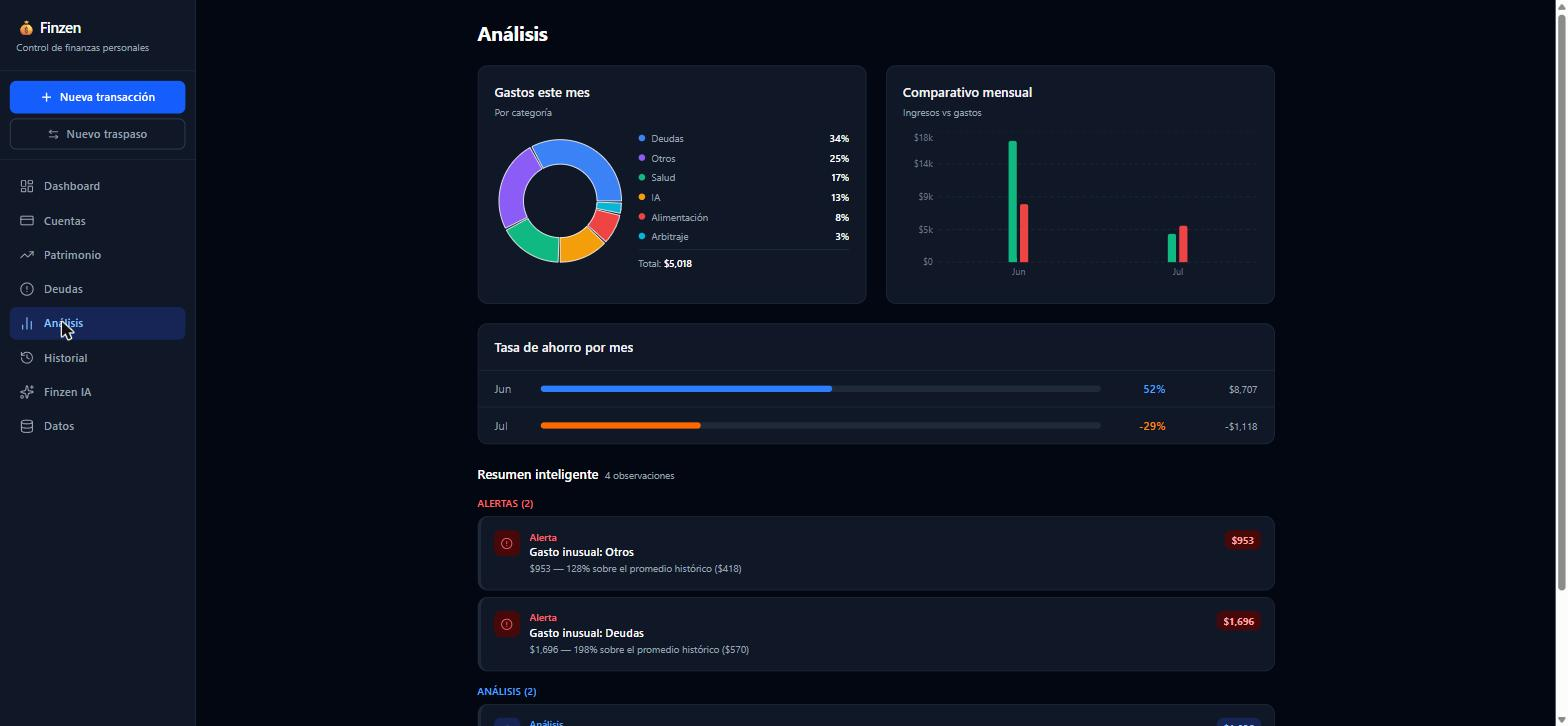Click alert icon beside Gasto inusual: Otros
Viewport: 1568px width, 726px height.
507,544
